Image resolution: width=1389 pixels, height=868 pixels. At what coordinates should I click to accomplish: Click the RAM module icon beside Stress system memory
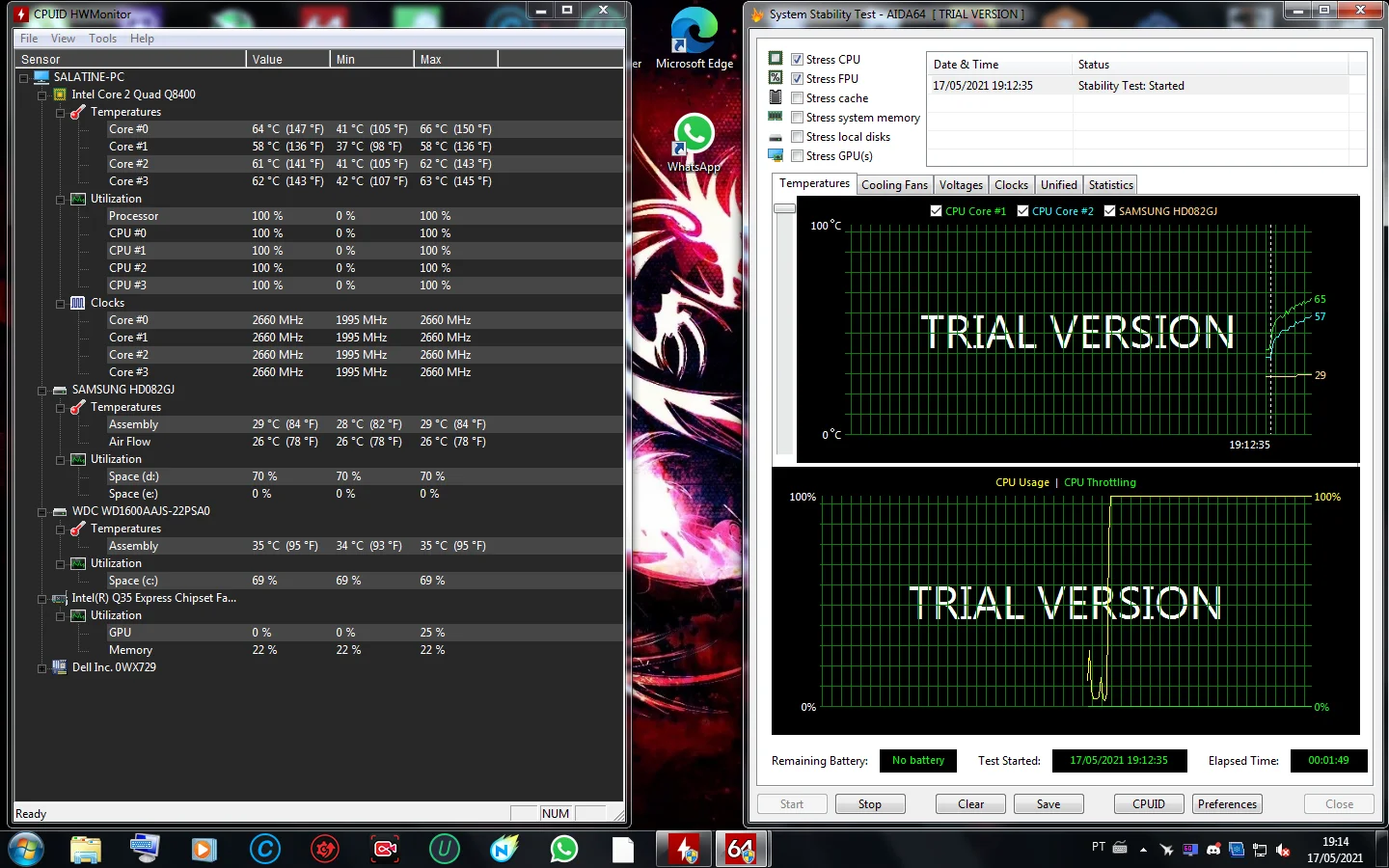[x=776, y=117]
